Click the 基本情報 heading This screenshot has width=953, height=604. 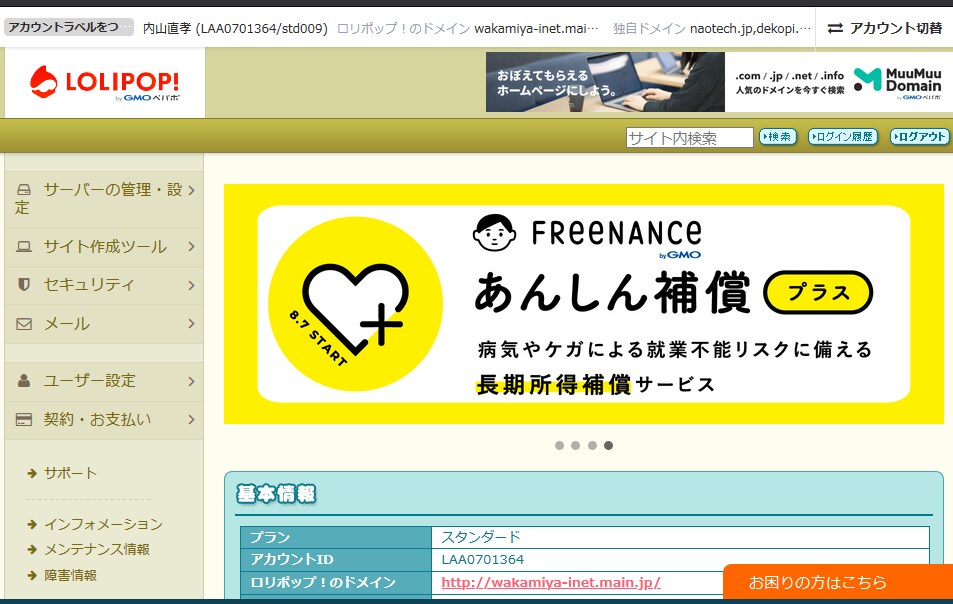click(x=277, y=494)
